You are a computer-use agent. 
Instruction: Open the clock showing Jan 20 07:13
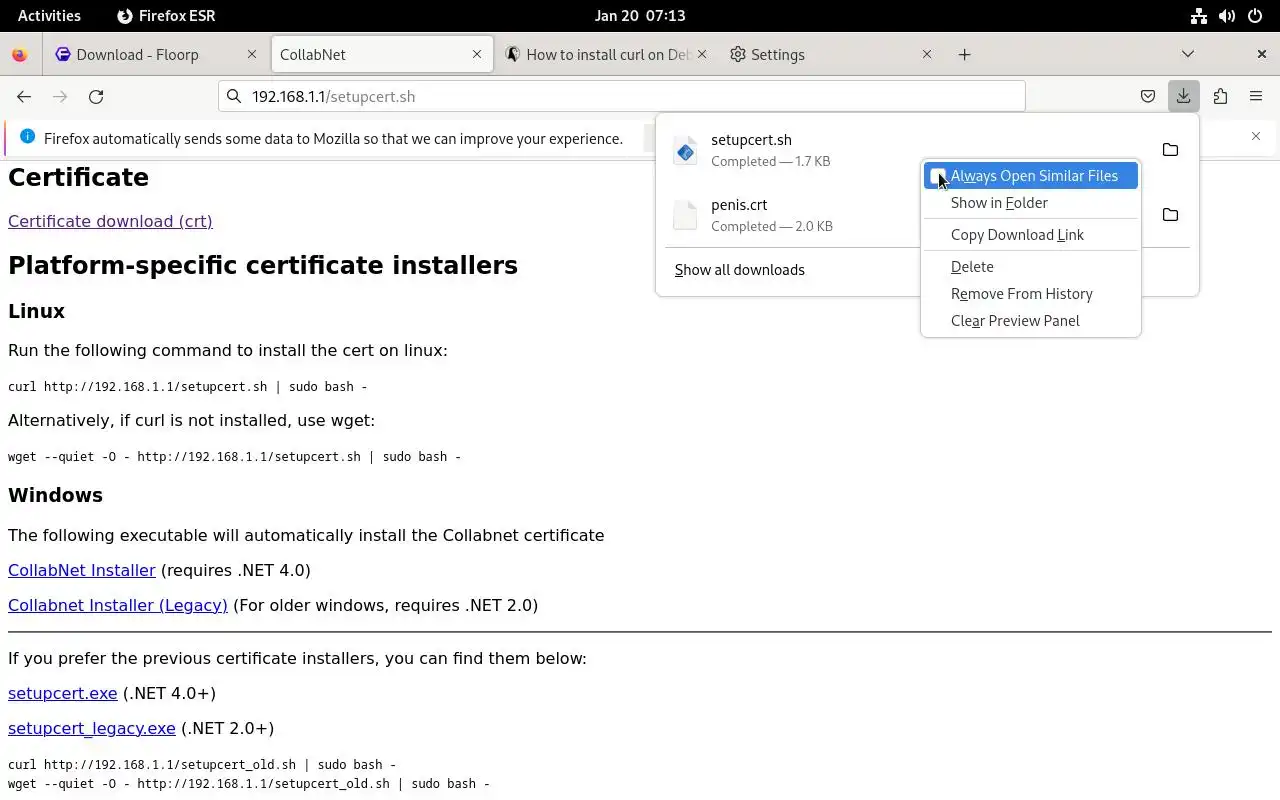tap(640, 15)
